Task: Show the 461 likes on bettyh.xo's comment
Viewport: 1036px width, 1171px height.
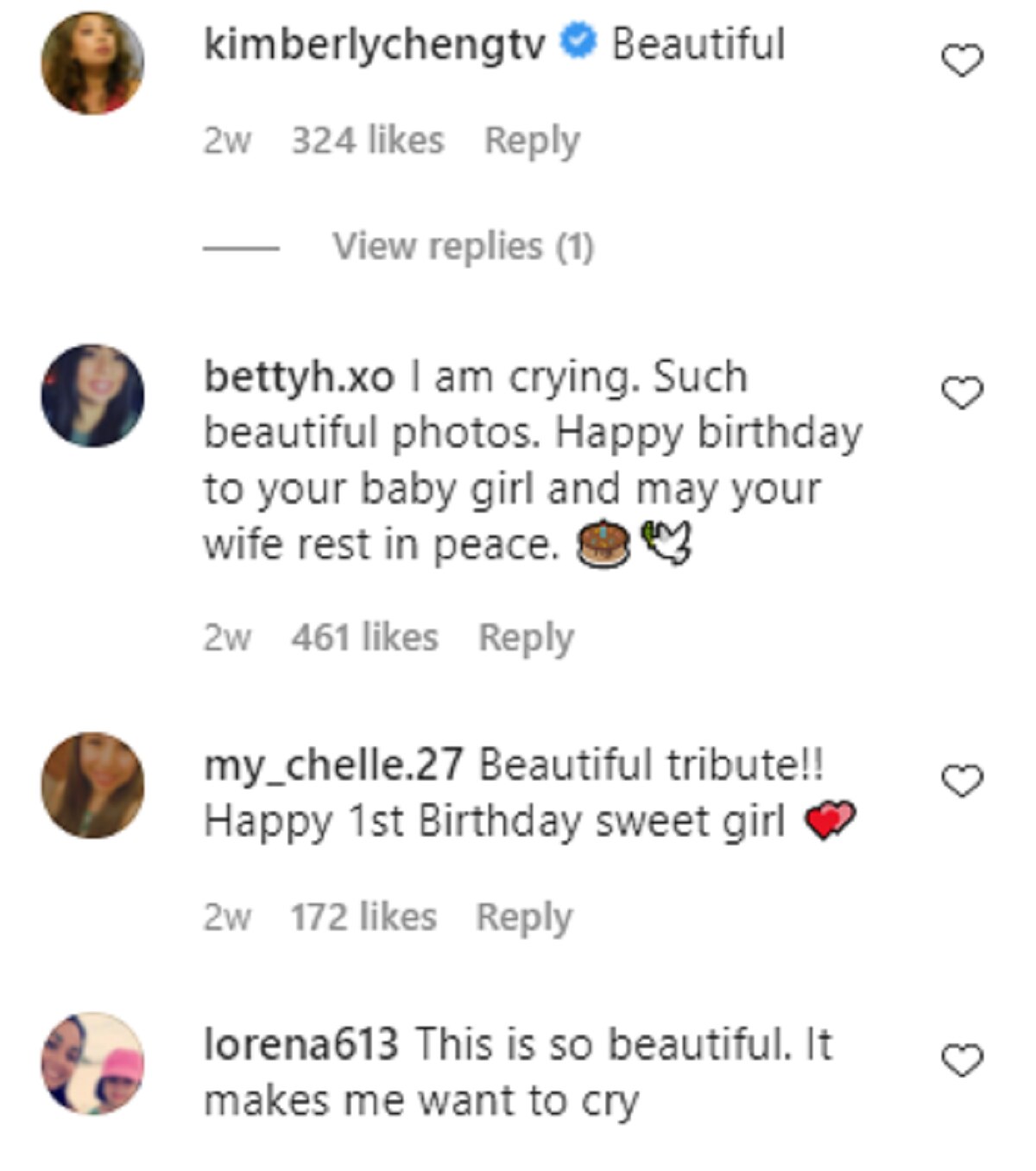Action: click(x=364, y=638)
